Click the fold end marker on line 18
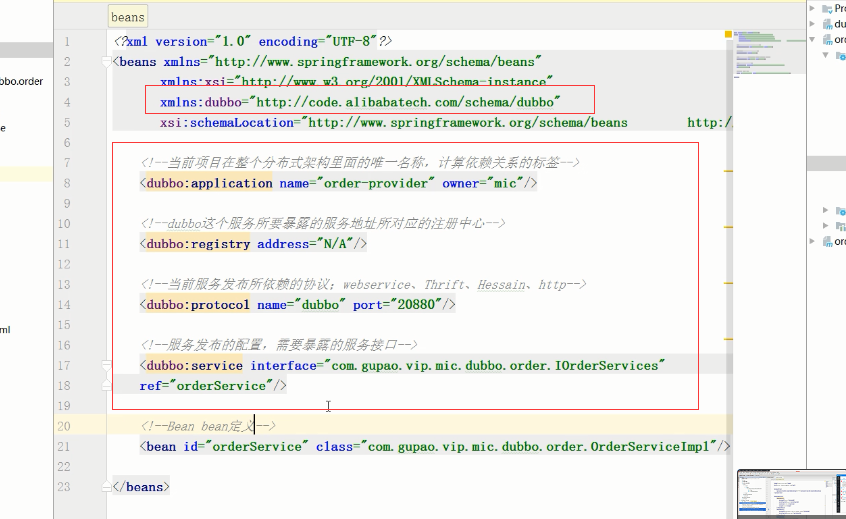 point(106,386)
